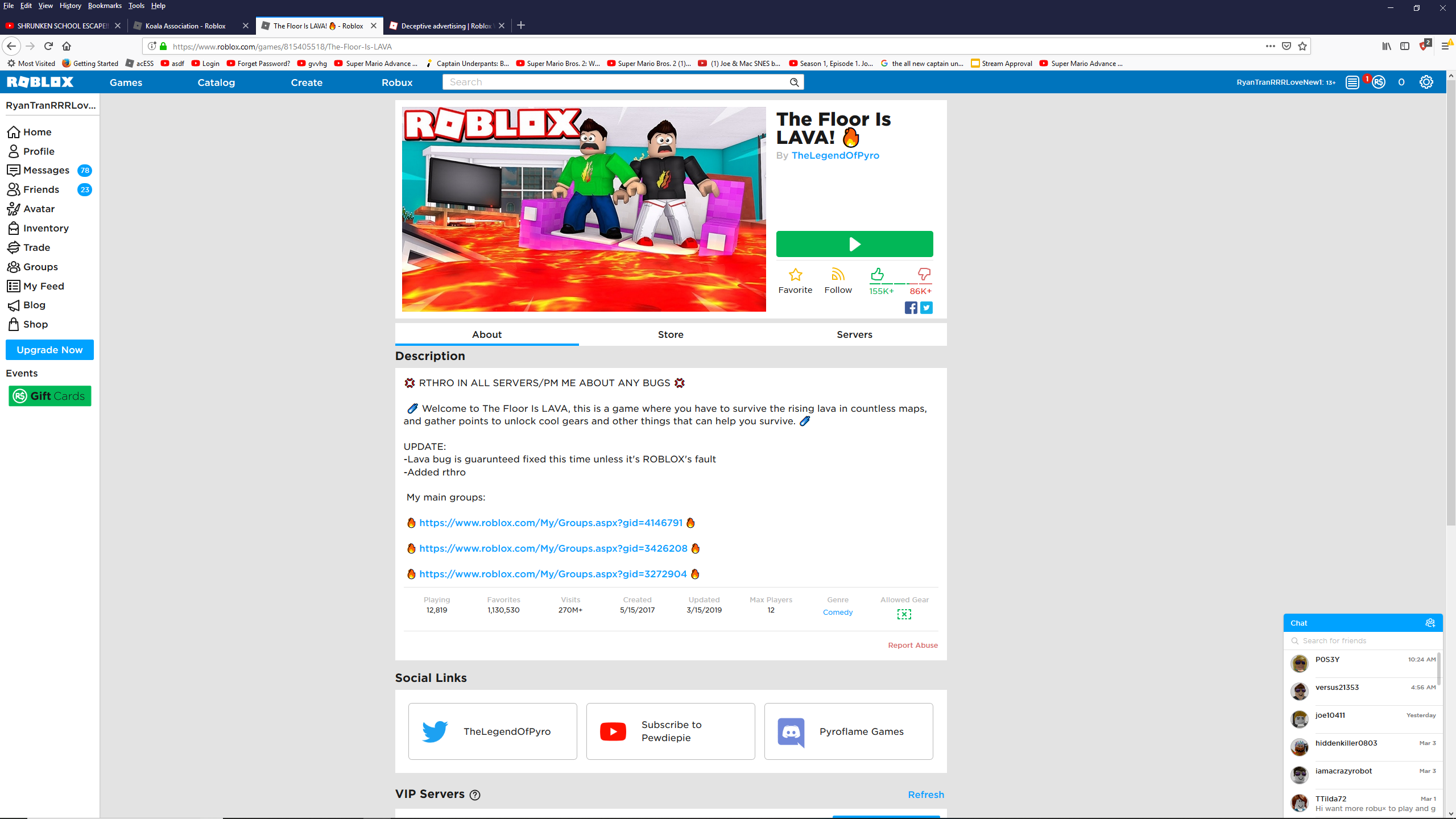Click the Report Abuse link
The width and height of the screenshot is (1456, 819).
point(912,645)
